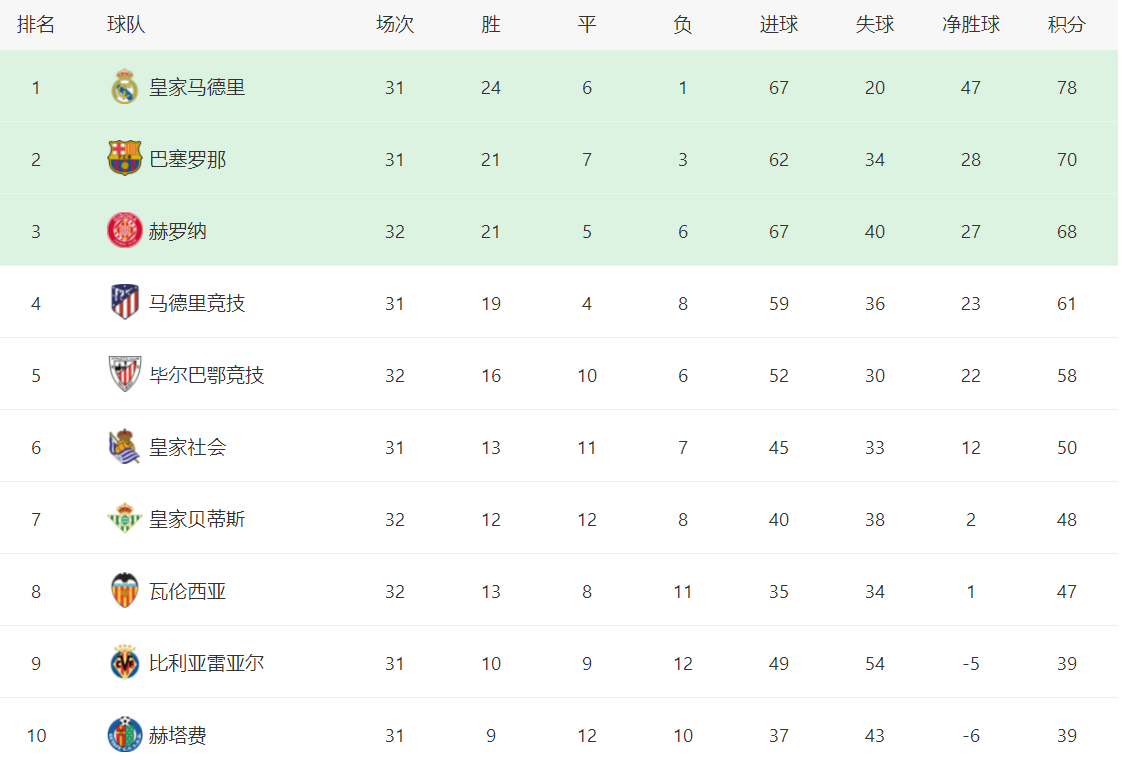Click the Atletico Madrid club crest
The image size is (1122, 760).
pos(125,303)
